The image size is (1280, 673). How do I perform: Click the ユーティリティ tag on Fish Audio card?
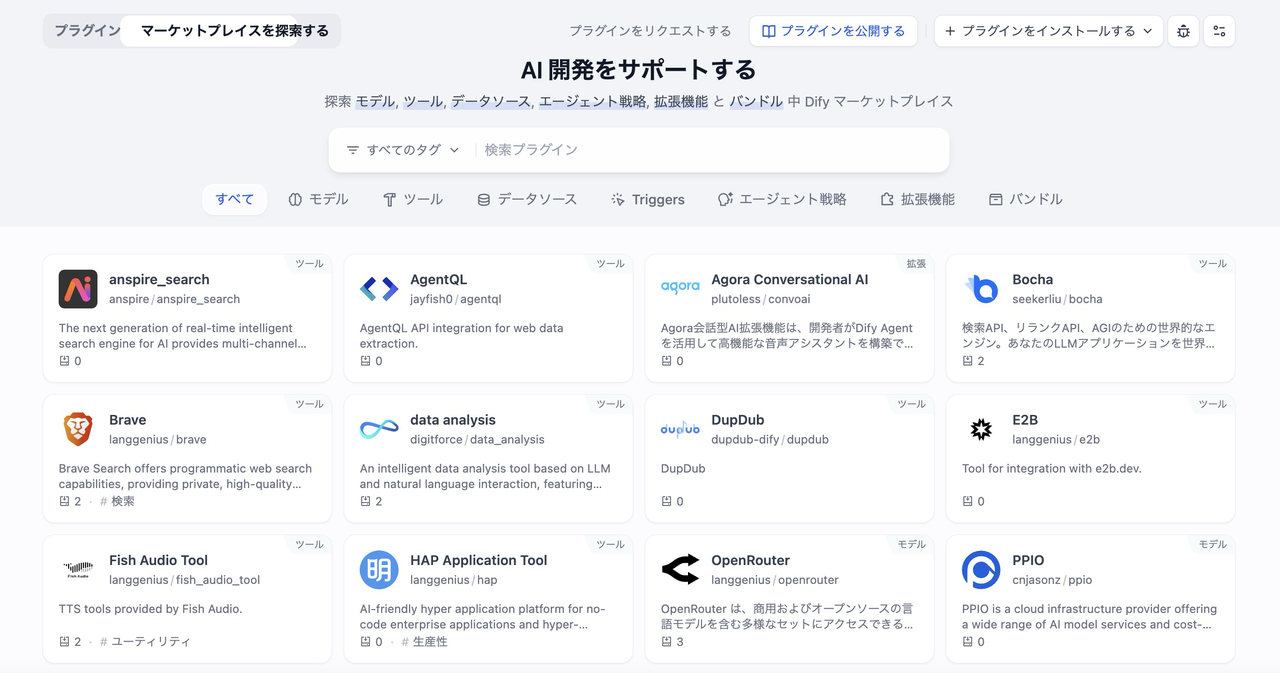(x=145, y=641)
